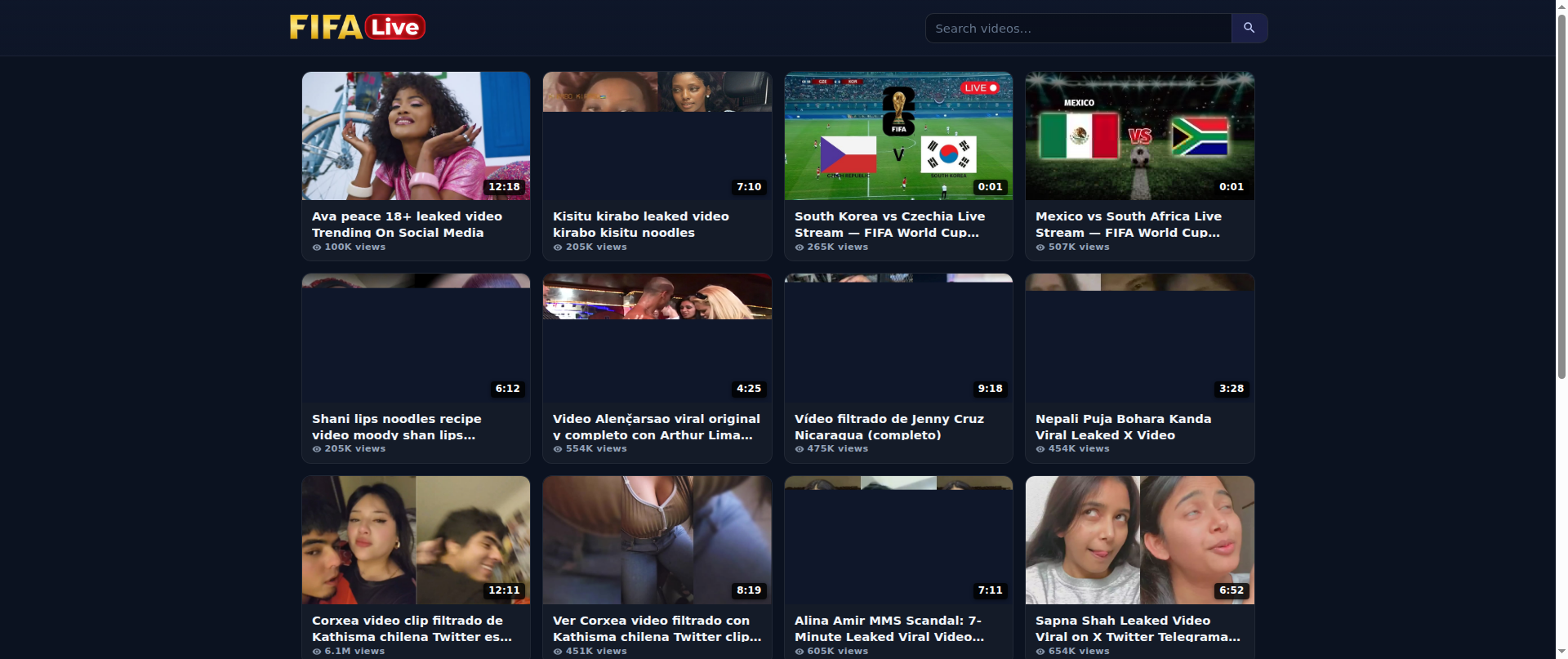Click the eye icon beside 605K views

coord(800,652)
